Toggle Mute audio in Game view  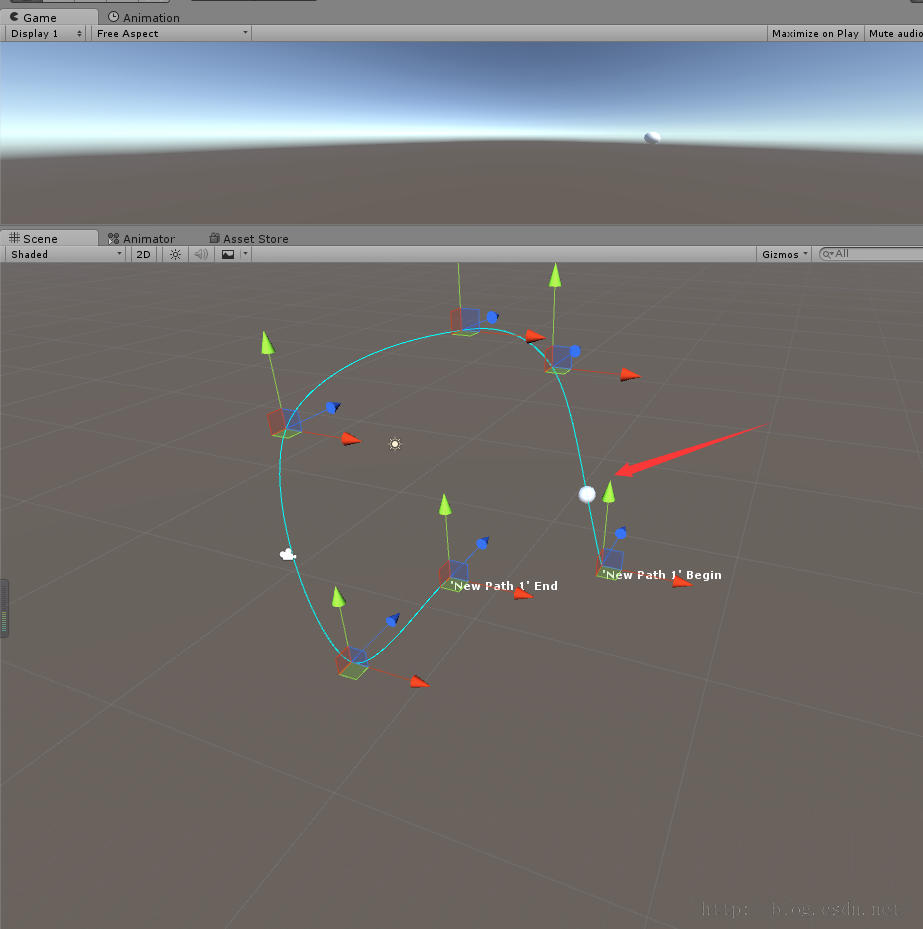tap(894, 34)
